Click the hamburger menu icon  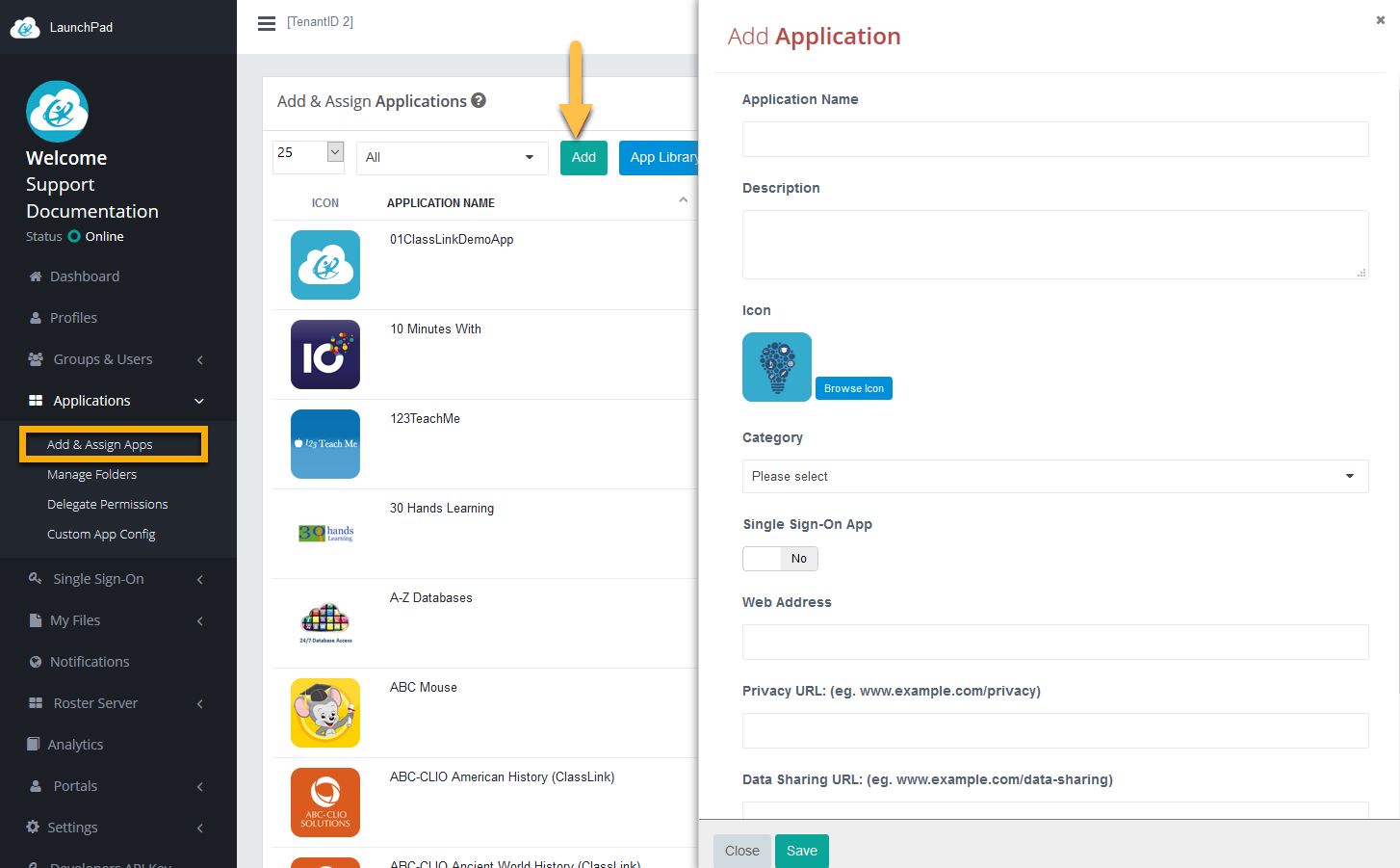267,23
